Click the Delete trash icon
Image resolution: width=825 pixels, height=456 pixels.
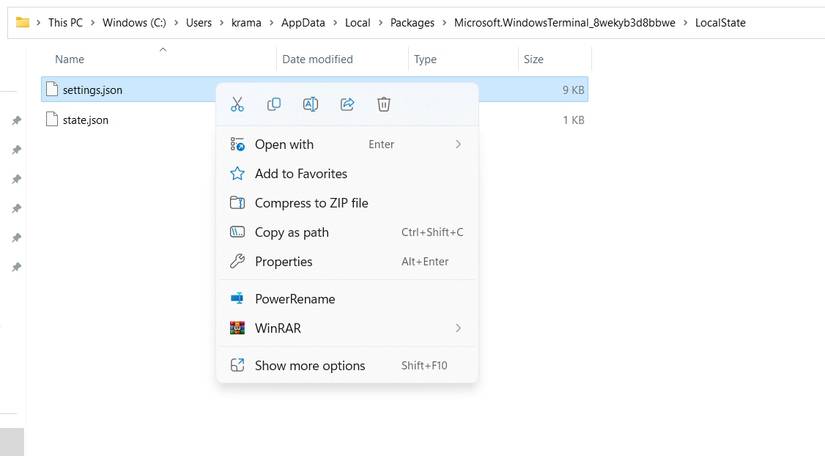pyautogui.click(x=384, y=104)
